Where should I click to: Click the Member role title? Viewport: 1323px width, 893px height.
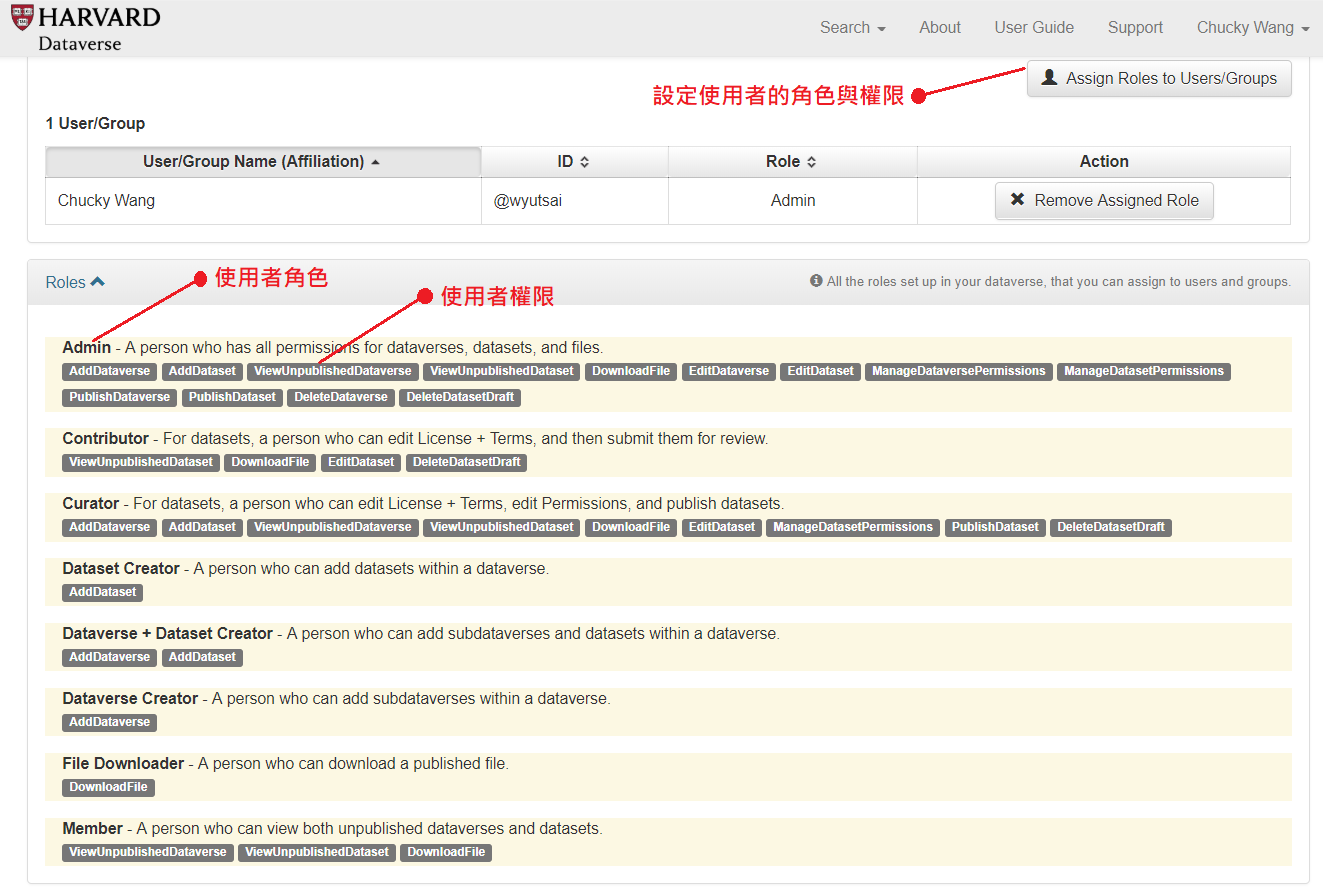pos(92,829)
